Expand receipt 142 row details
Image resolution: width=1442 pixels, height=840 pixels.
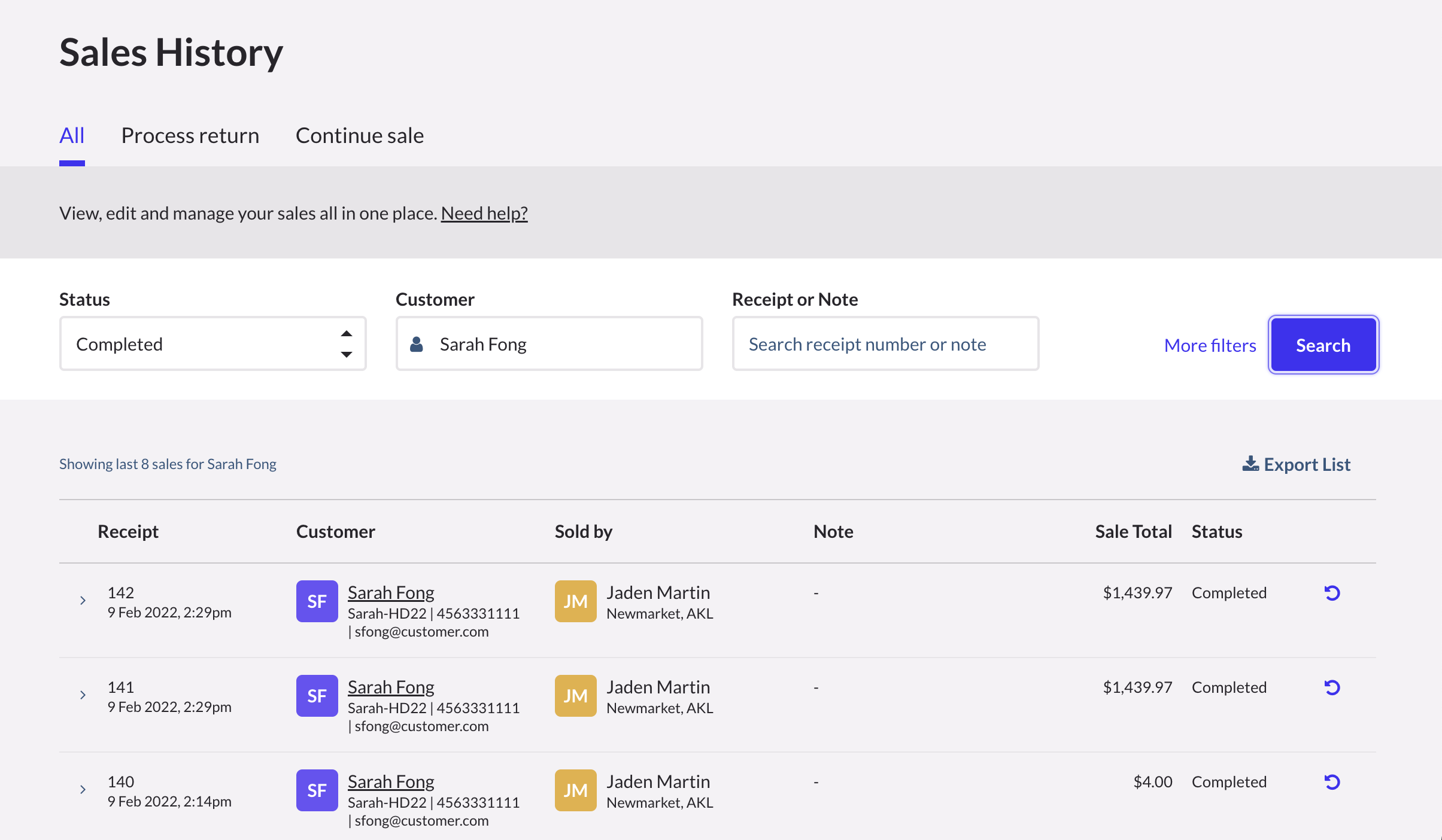coord(83,600)
